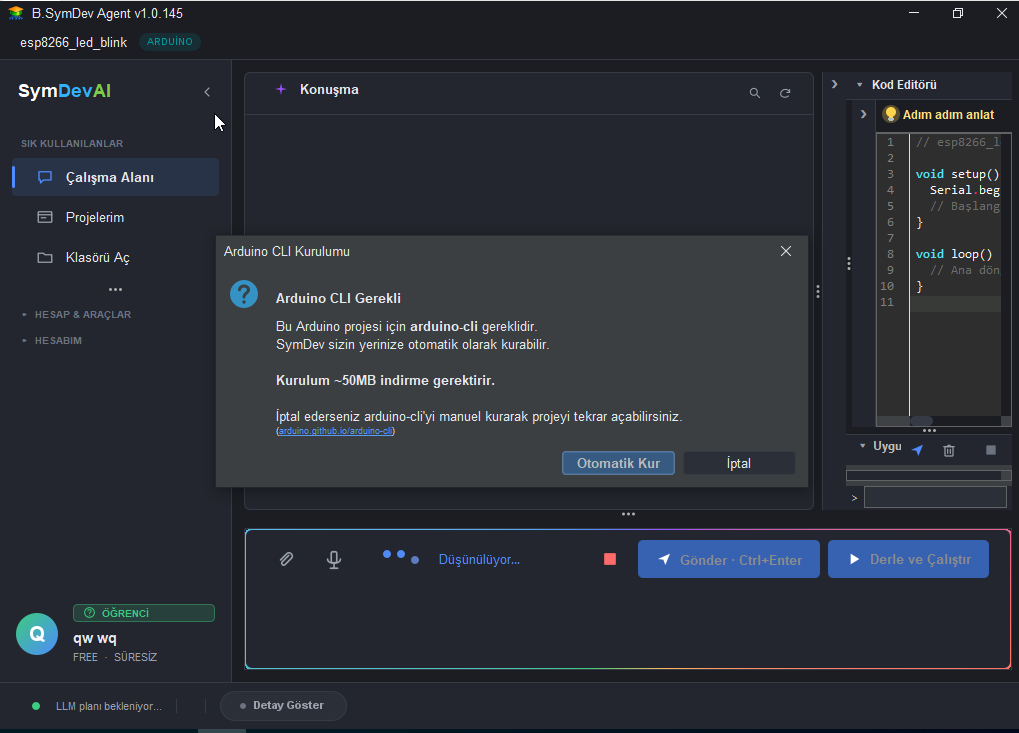Stop the Düşünülüyor process with red square
1019x733 pixels.
(610, 559)
